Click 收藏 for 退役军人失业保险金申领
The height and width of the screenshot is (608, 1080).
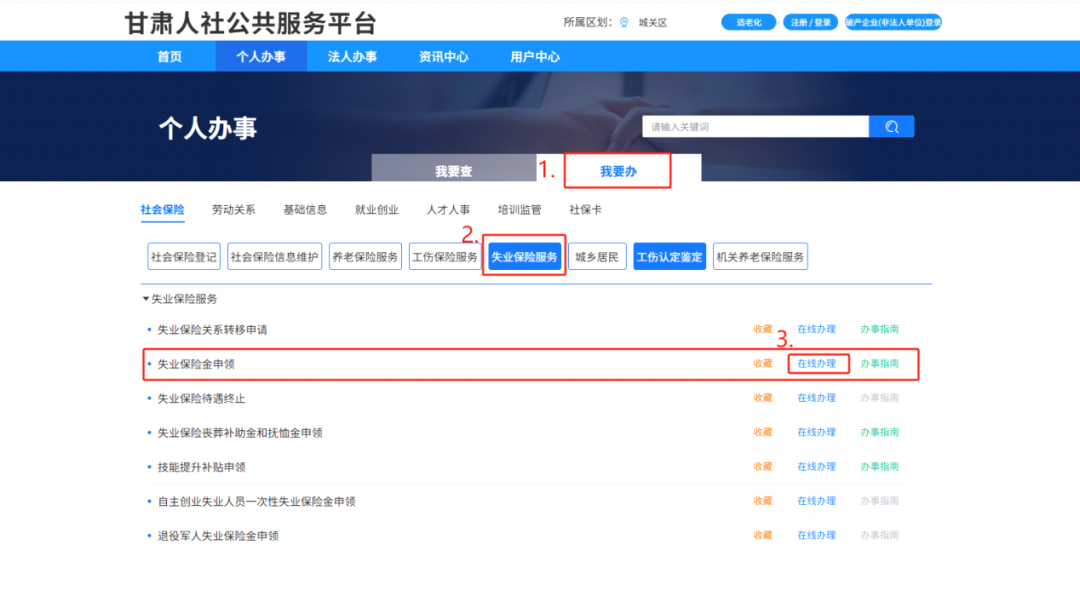click(762, 535)
